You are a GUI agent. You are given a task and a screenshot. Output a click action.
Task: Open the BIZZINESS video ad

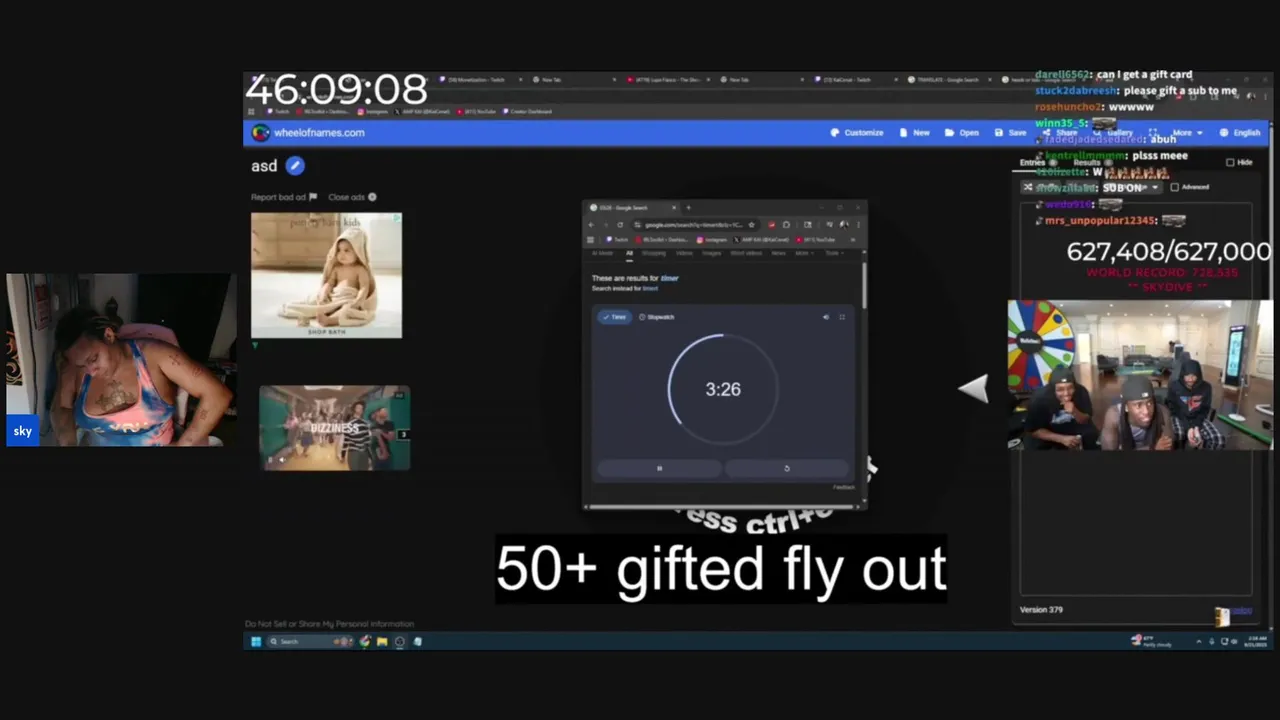point(334,428)
